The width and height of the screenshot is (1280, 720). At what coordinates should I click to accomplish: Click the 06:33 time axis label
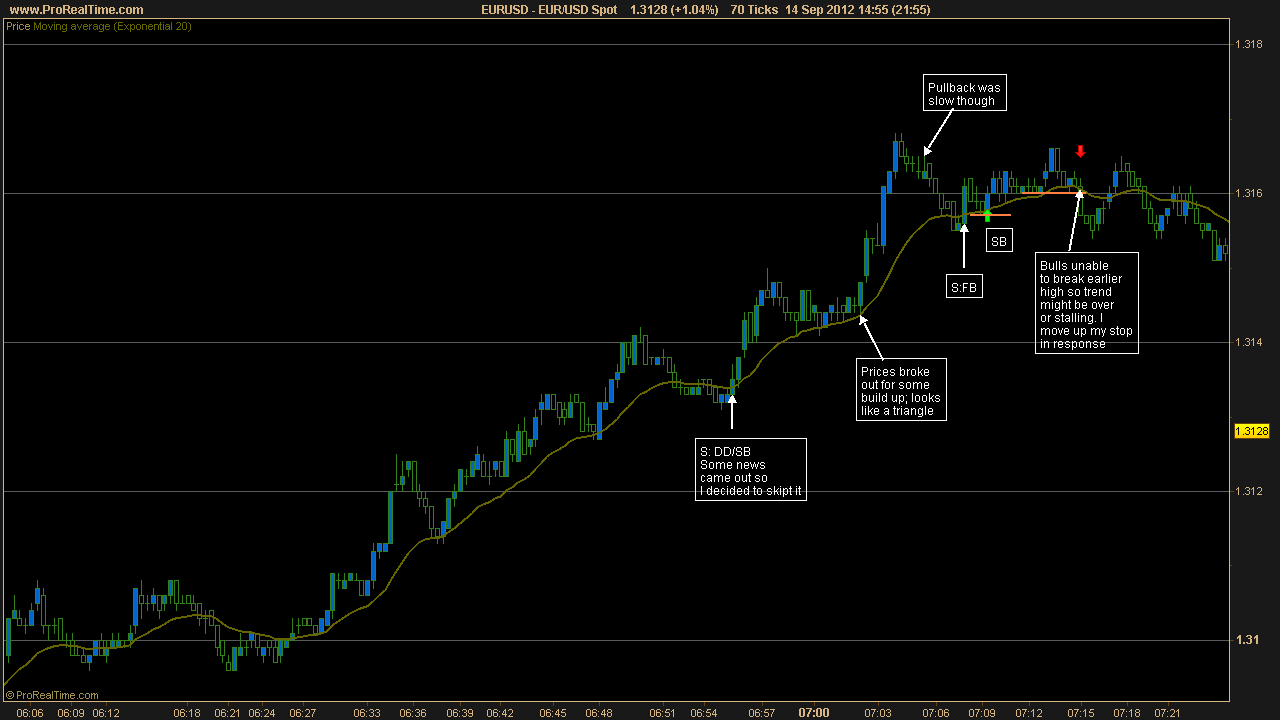click(367, 713)
